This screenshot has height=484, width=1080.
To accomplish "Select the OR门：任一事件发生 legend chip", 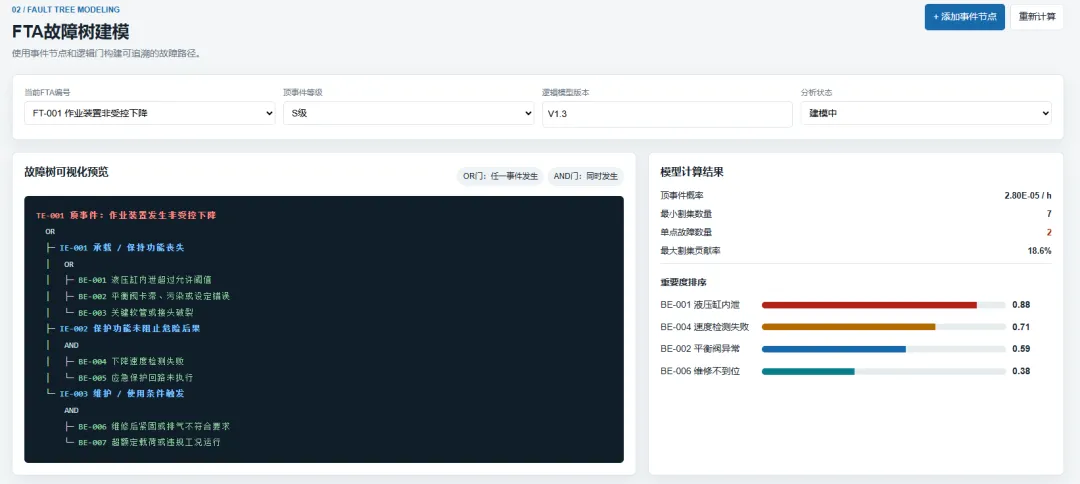I will (x=501, y=176).
